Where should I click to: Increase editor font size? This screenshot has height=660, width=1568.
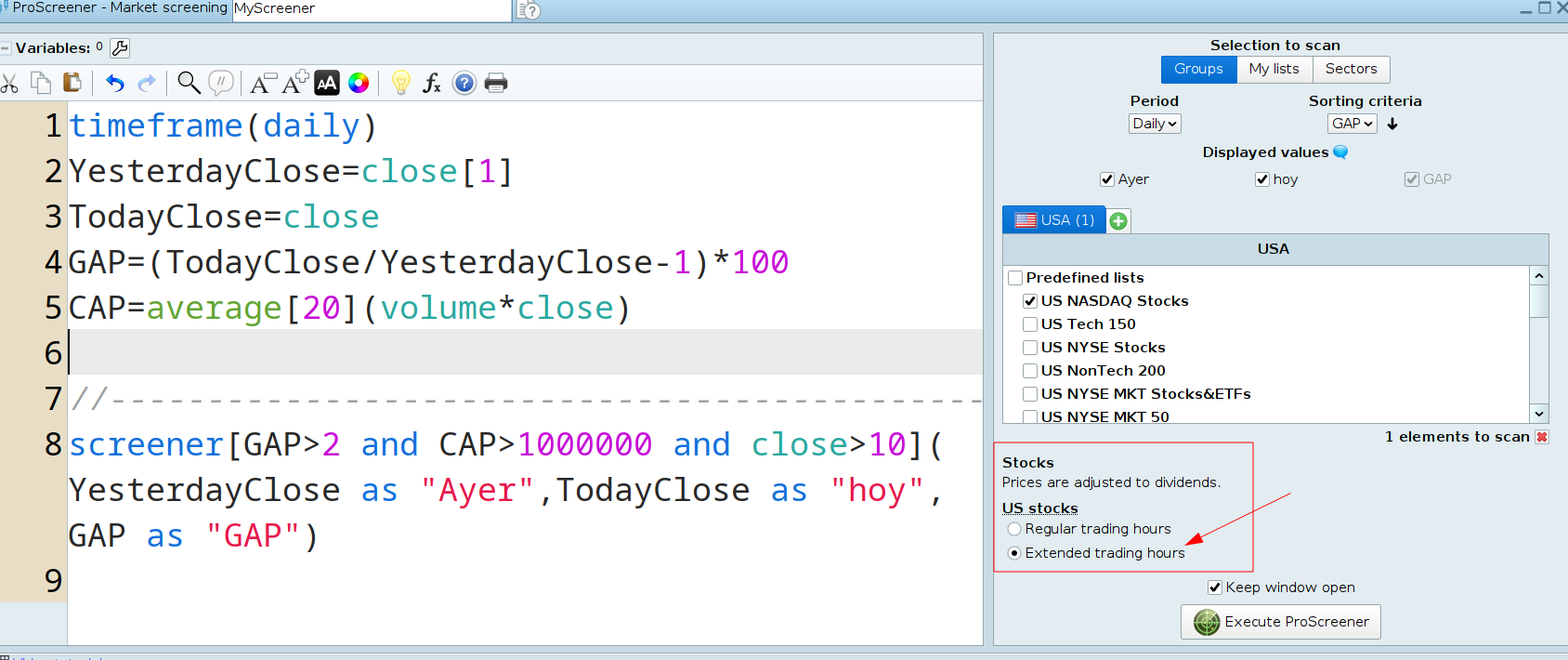pyautogui.click(x=295, y=83)
